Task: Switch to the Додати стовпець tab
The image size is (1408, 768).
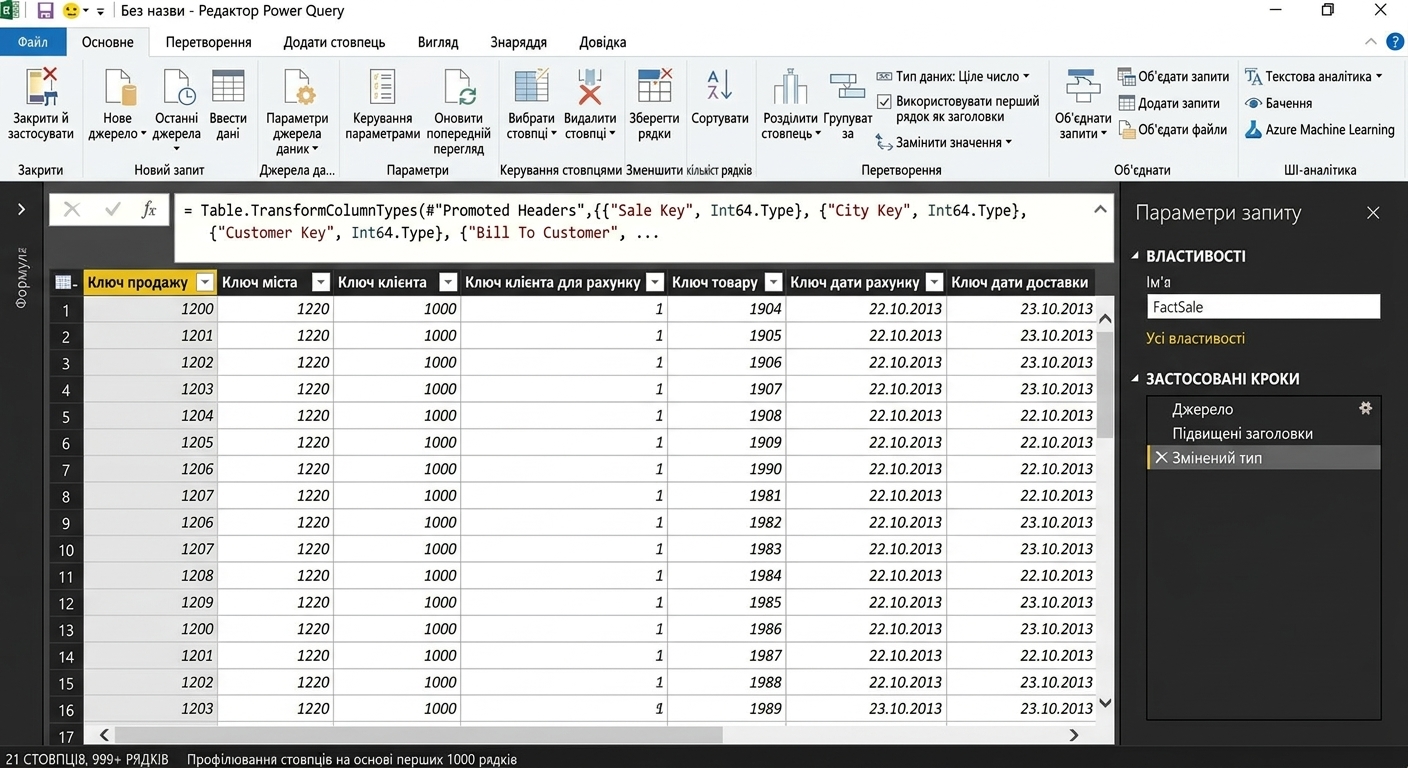Action: [x=334, y=42]
